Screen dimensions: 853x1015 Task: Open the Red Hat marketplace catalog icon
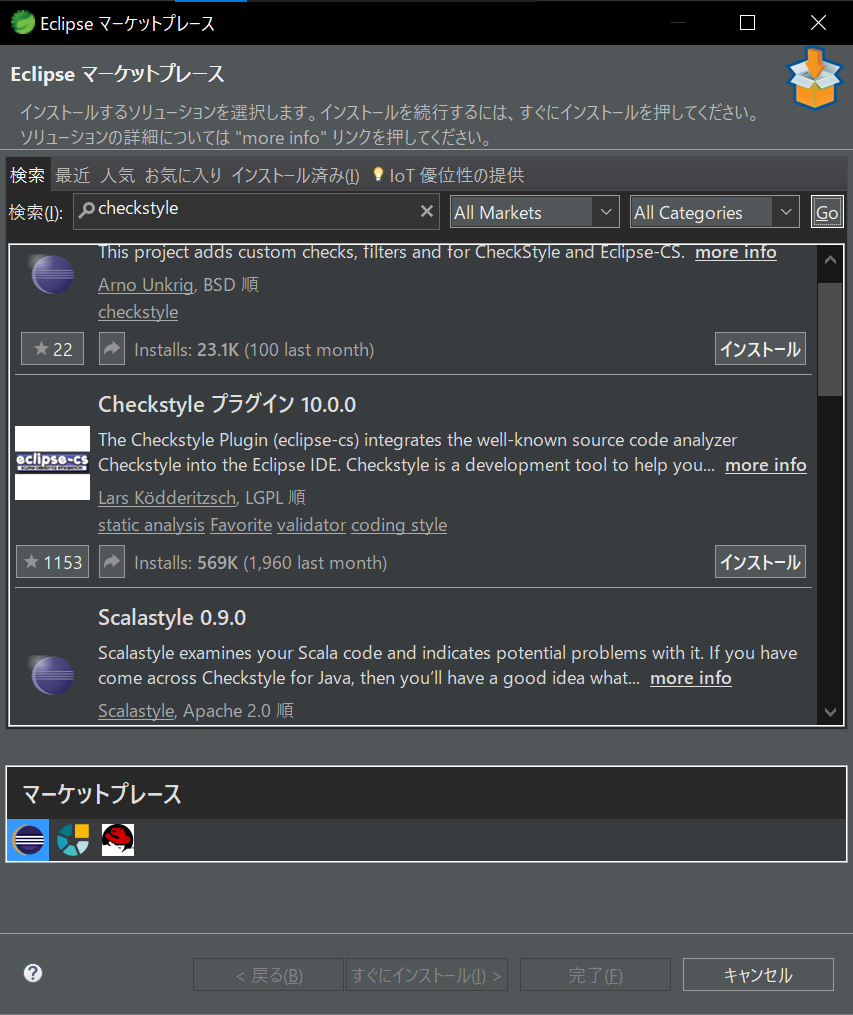117,840
